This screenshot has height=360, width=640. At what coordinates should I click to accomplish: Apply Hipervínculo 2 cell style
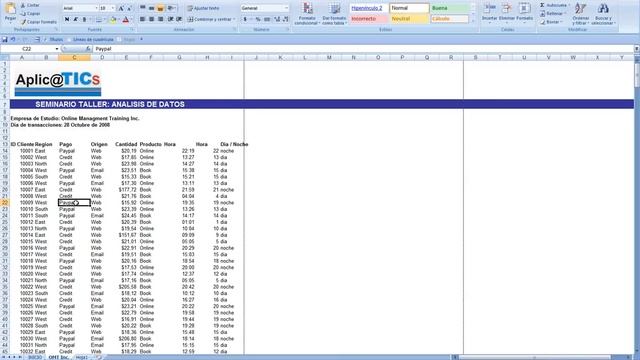tap(369, 8)
